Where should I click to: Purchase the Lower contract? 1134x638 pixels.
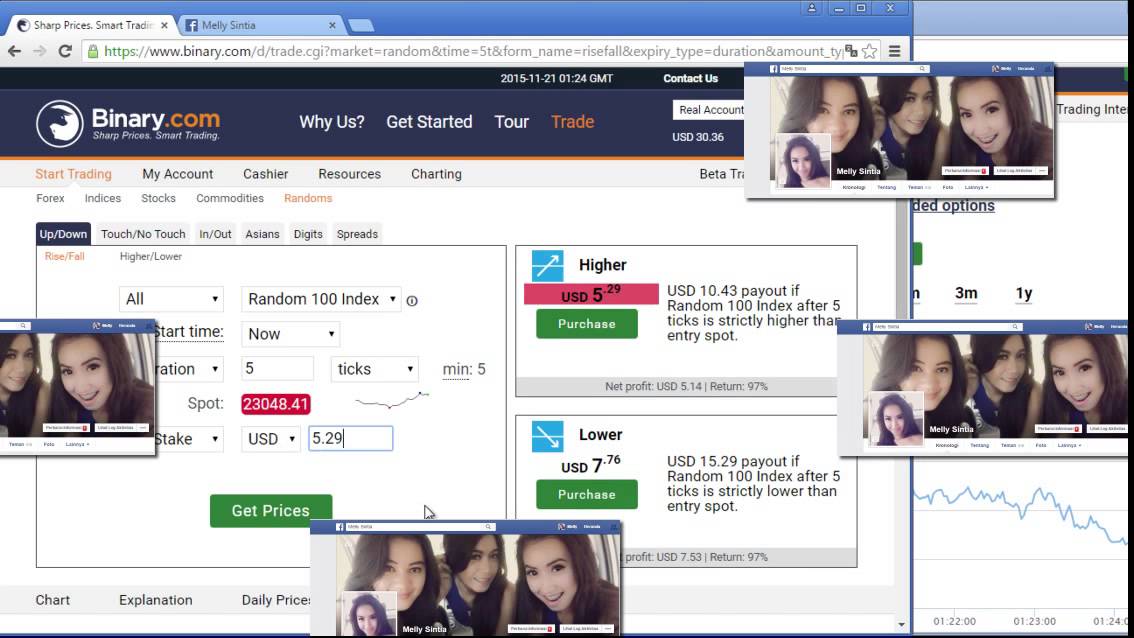coord(587,495)
